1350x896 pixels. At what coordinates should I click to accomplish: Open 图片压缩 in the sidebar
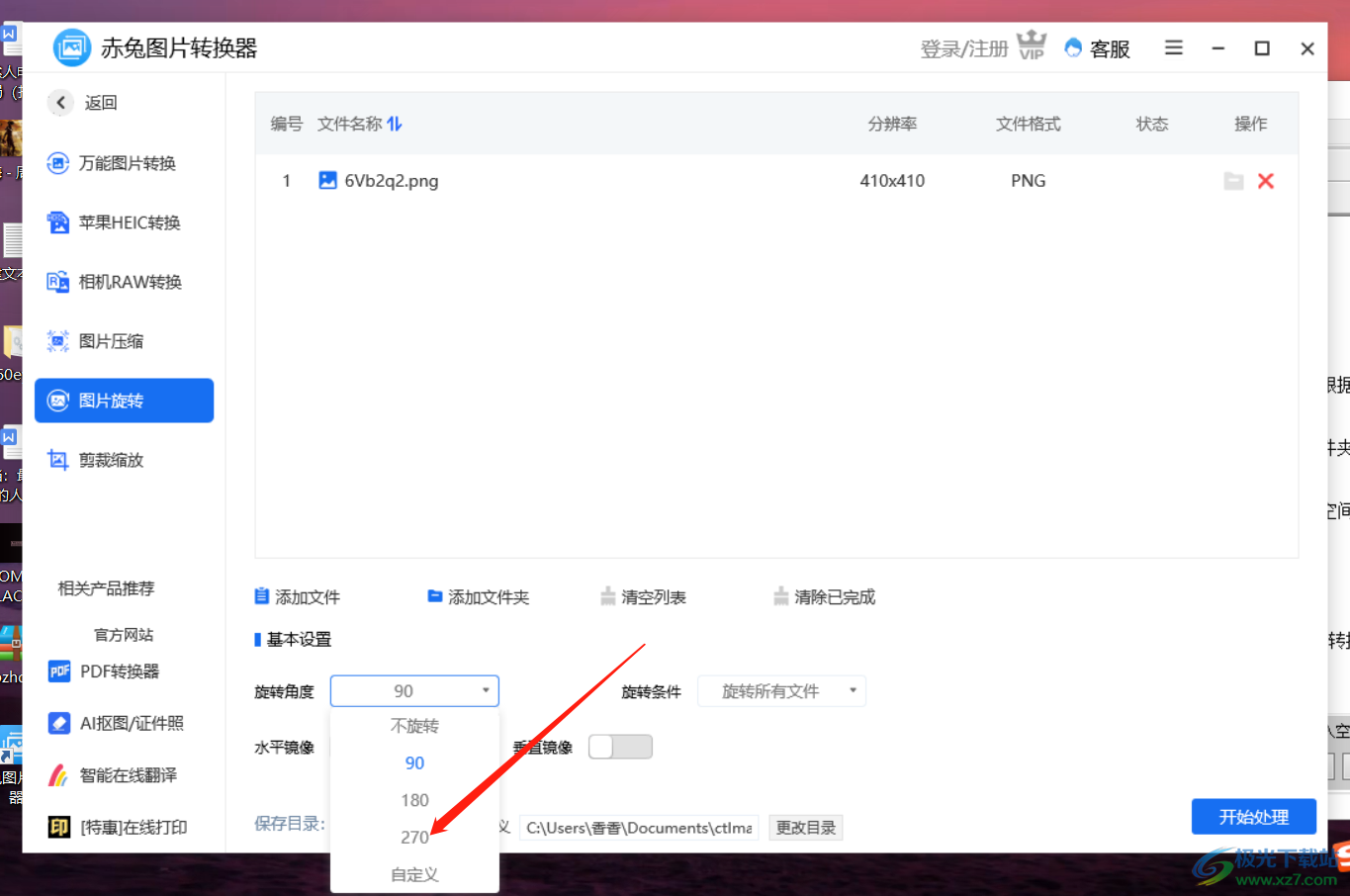95,341
